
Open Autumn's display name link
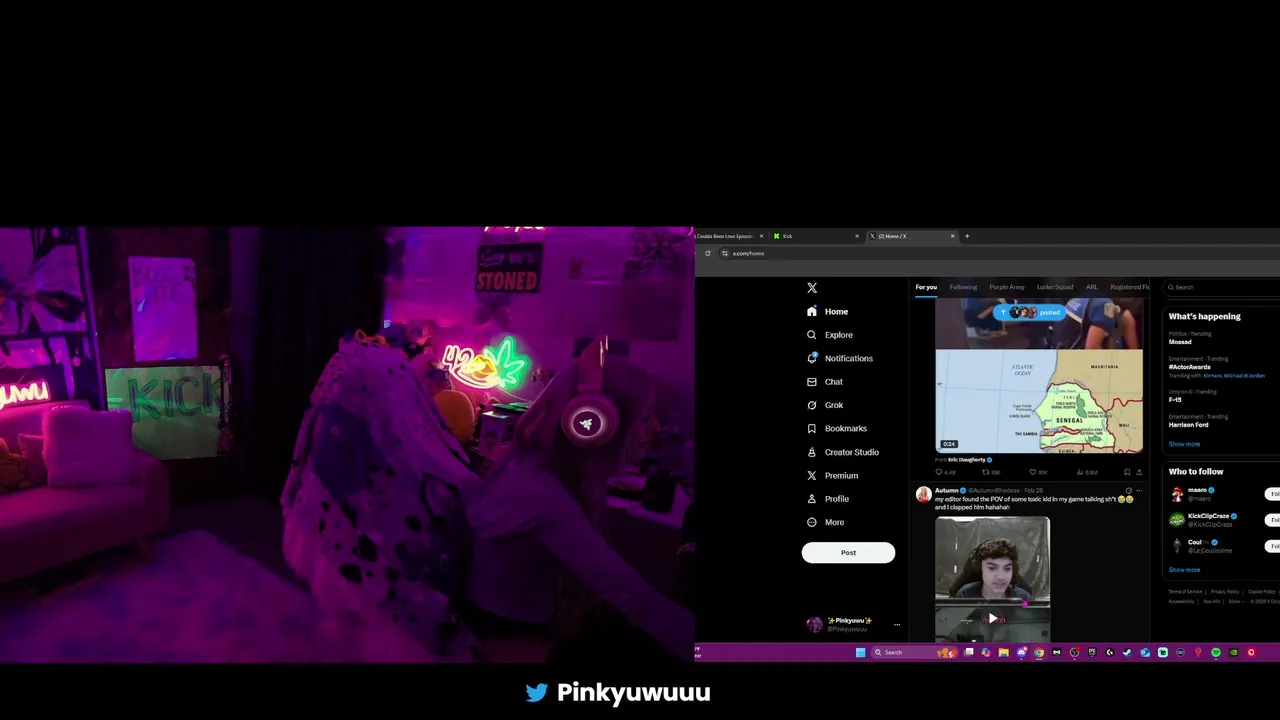(946, 490)
